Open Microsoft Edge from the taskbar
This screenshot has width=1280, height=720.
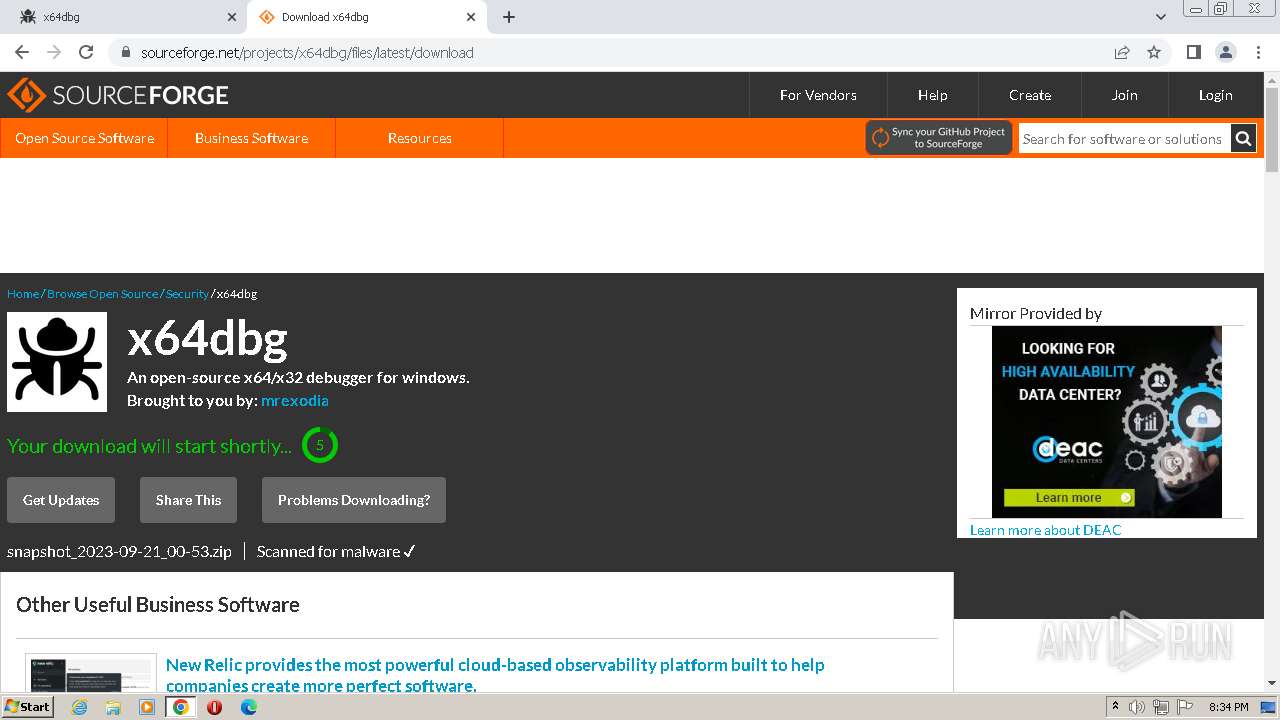click(248, 707)
